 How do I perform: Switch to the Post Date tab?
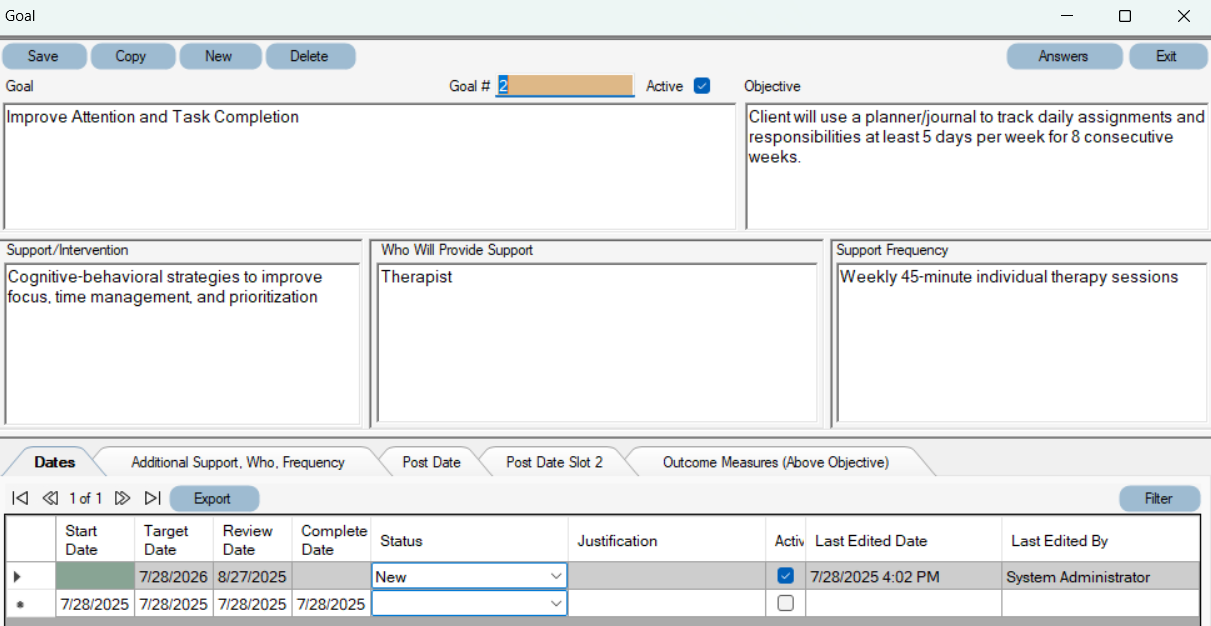tap(432, 462)
